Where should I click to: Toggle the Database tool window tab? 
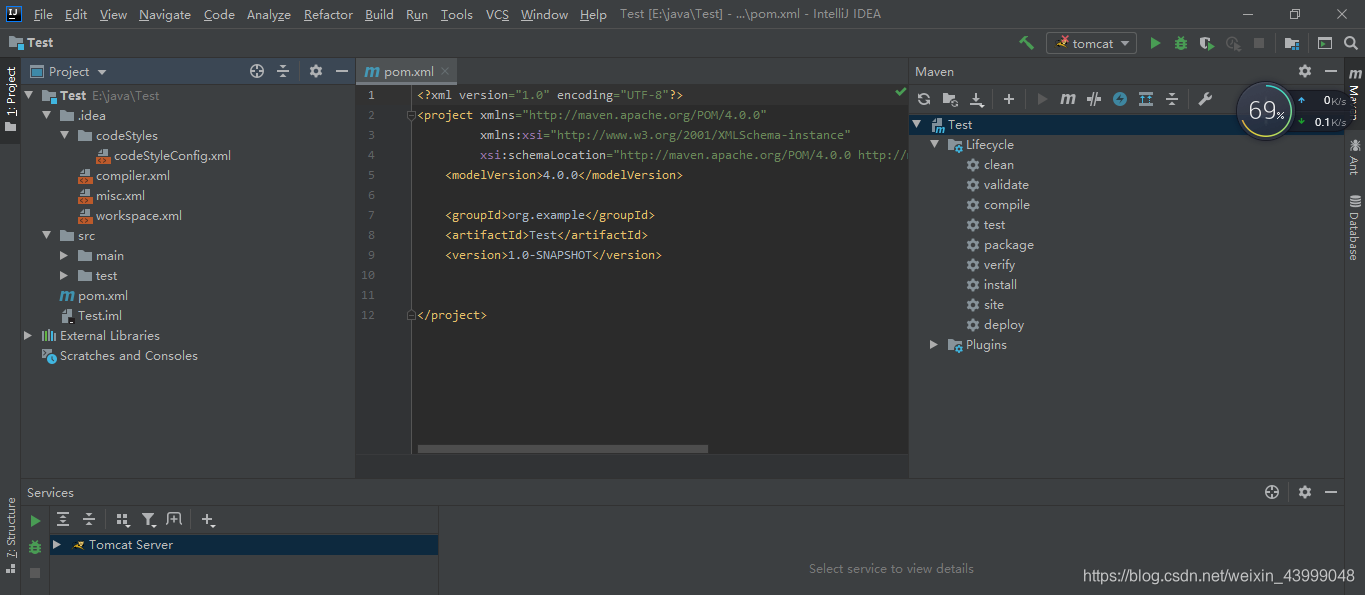[1354, 228]
